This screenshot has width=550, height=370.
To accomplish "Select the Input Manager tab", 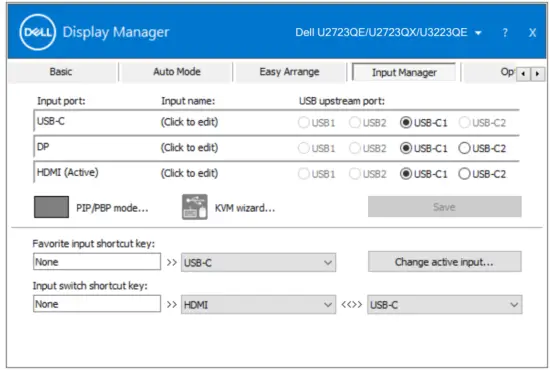I will (x=404, y=72).
